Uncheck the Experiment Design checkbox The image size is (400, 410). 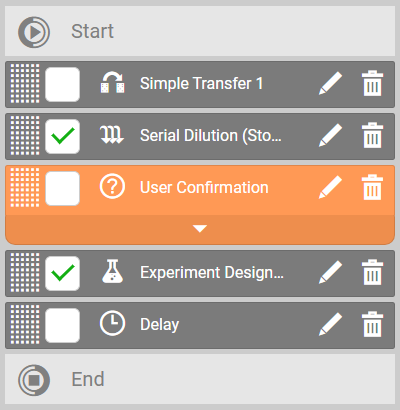click(62, 273)
